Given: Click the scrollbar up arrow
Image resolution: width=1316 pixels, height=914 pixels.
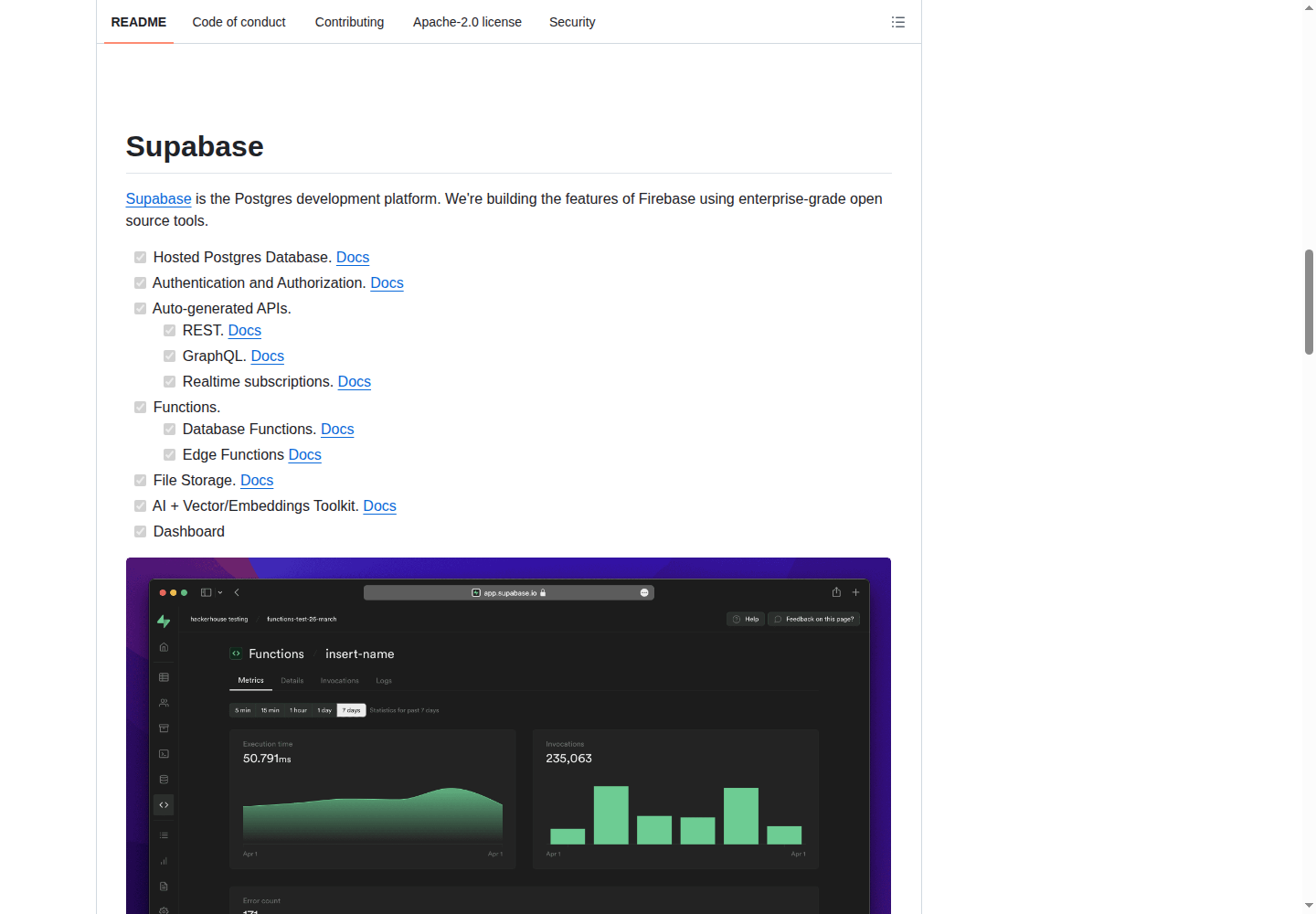Looking at the screenshot, I should point(1309,7).
